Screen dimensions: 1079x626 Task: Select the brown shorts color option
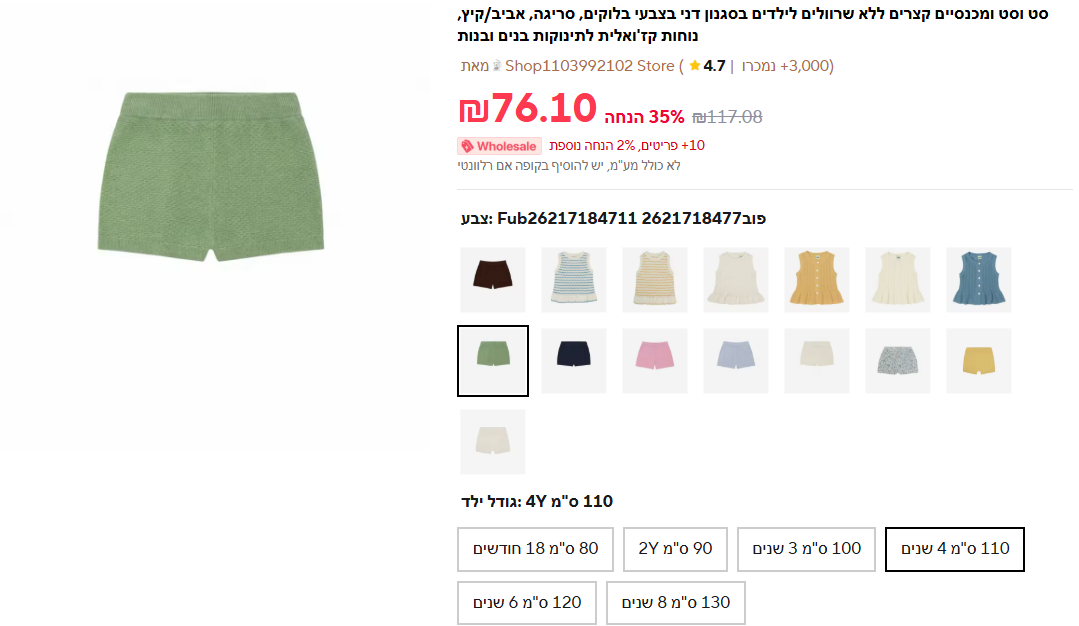(x=492, y=280)
